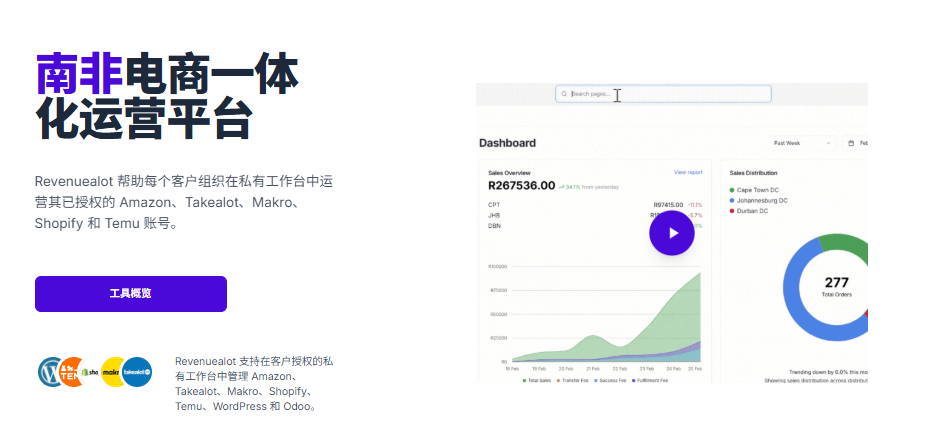Click the magnifier icon in search box
939x440 pixels.
point(564,94)
